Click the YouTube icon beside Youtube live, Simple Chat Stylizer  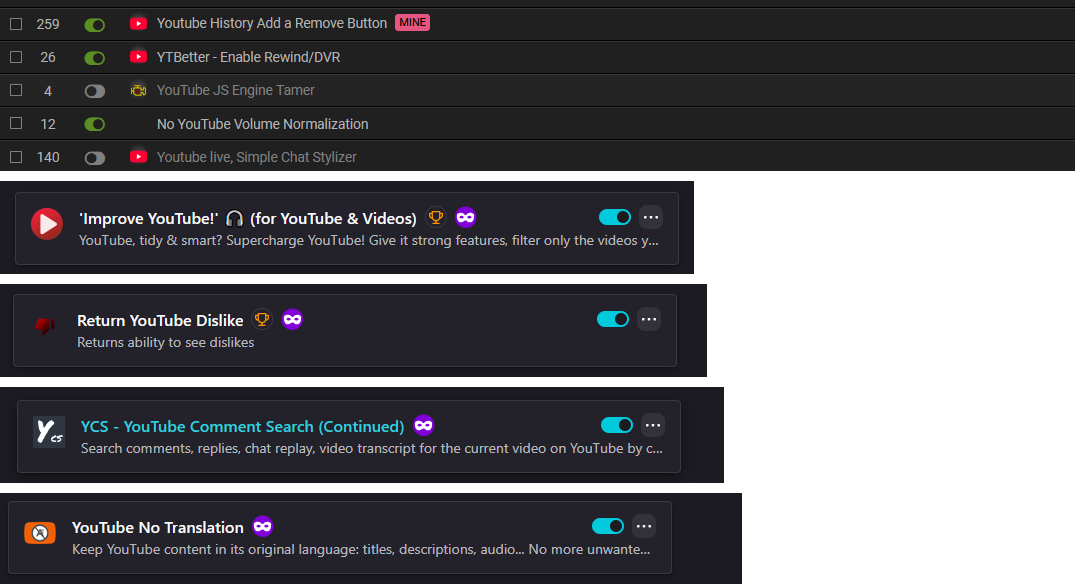(x=138, y=156)
